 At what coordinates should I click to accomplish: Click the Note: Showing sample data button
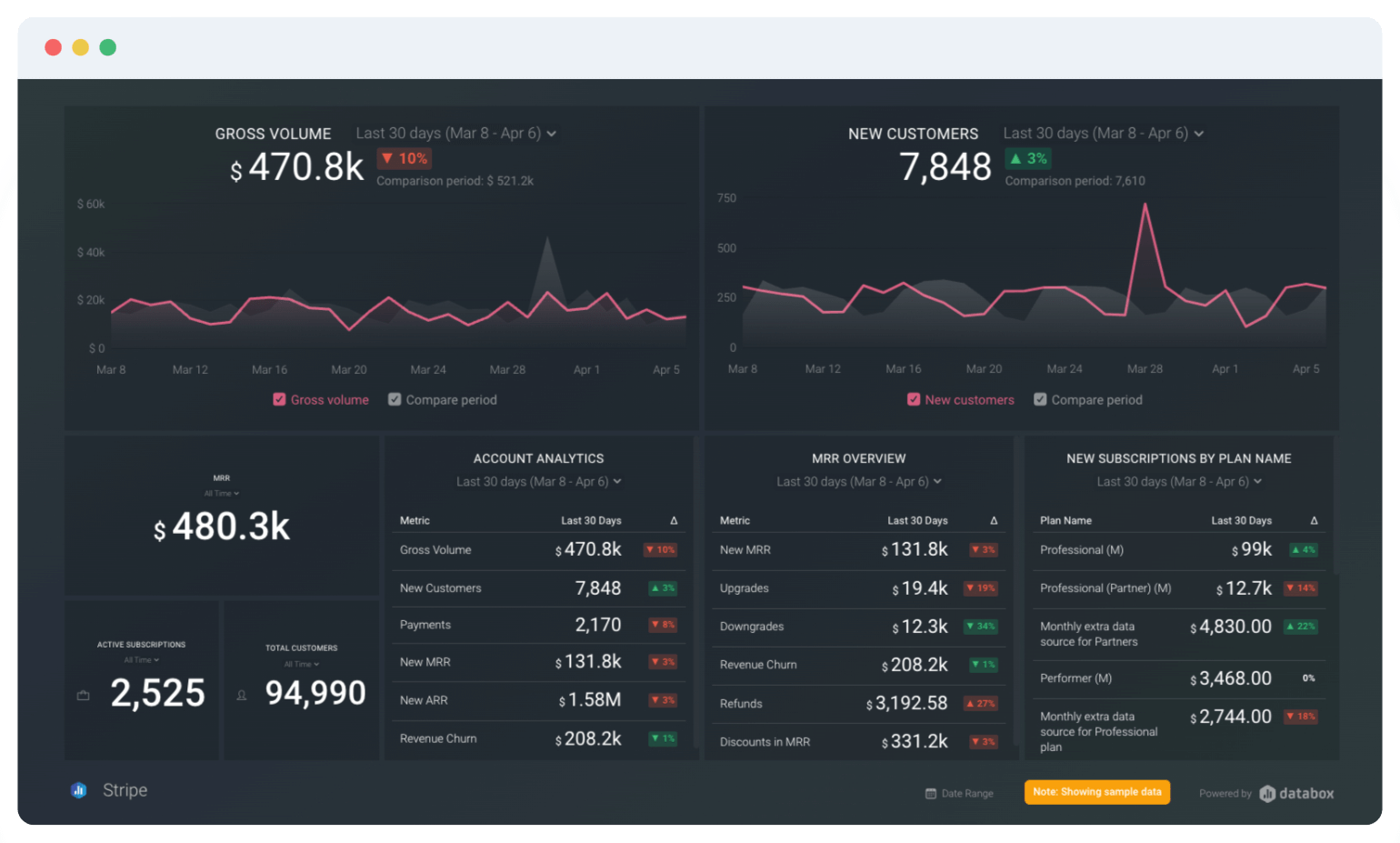point(1096,792)
